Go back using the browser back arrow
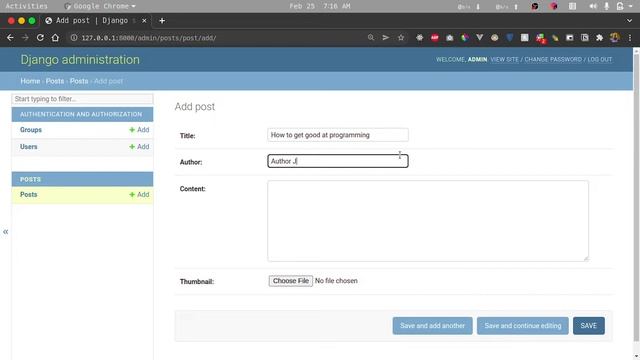 click(x=10, y=38)
